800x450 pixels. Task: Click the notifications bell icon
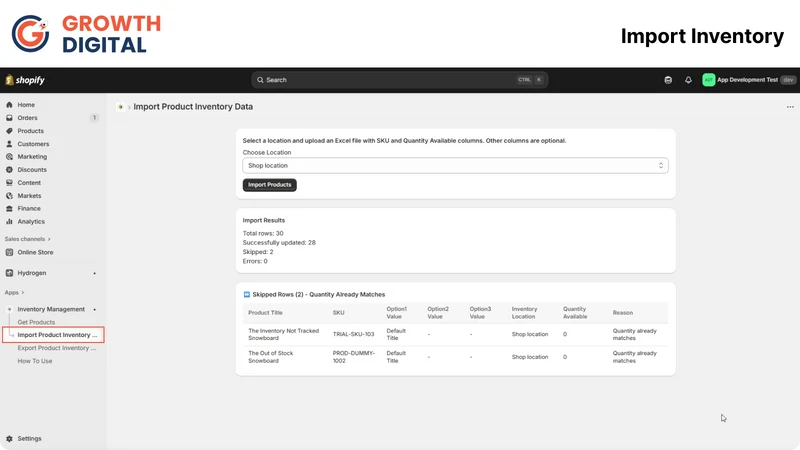pos(688,80)
